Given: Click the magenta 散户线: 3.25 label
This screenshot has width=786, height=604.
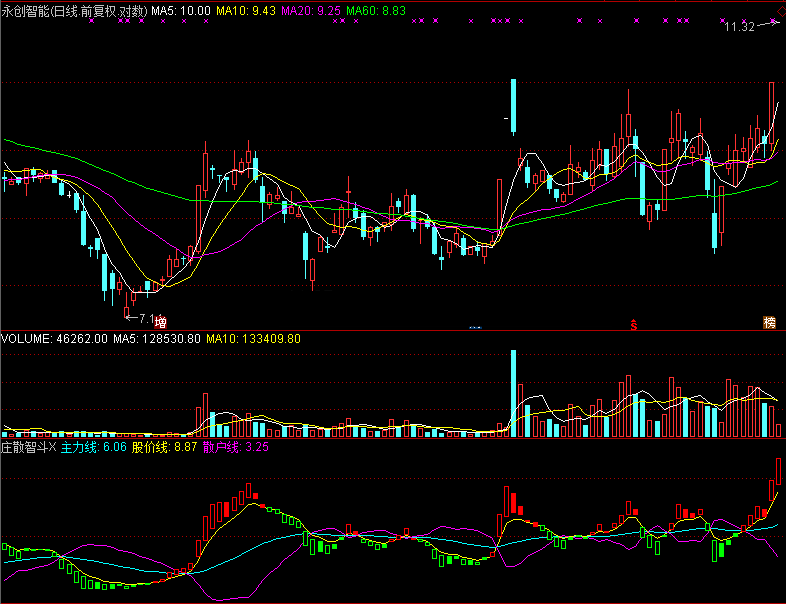Looking at the screenshot, I should pyautogui.click(x=236, y=447).
